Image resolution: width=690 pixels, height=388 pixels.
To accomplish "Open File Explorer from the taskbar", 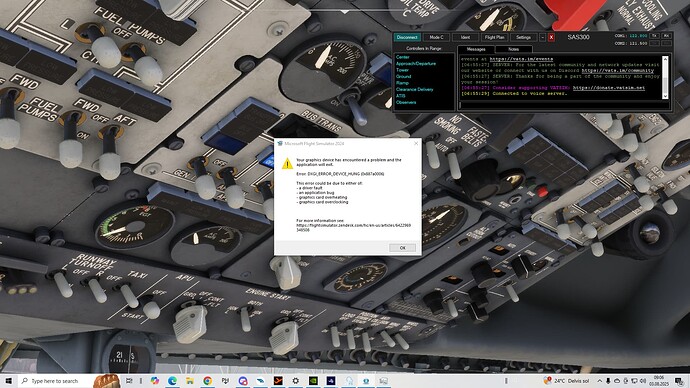I will pyautogui.click(x=190, y=381).
